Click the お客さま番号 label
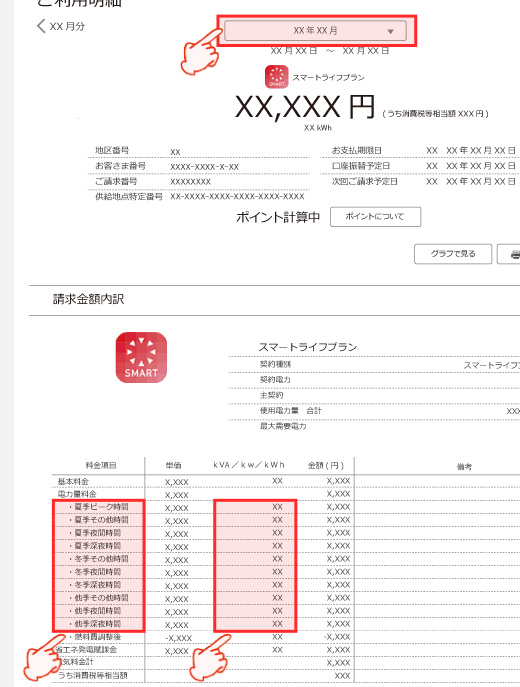 coord(120,166)
